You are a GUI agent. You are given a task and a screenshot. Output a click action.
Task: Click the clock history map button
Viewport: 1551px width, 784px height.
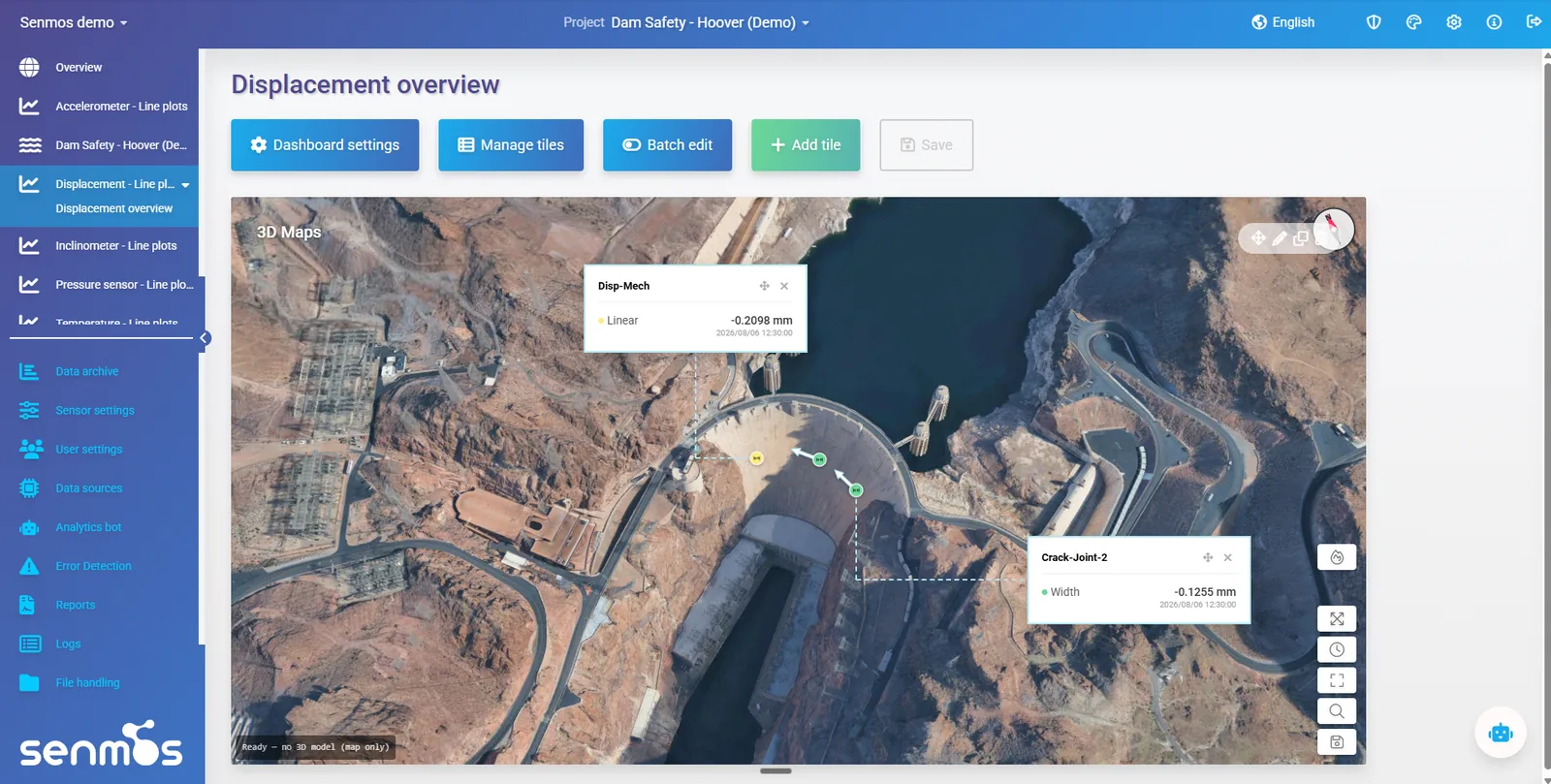coord(1337,649)
